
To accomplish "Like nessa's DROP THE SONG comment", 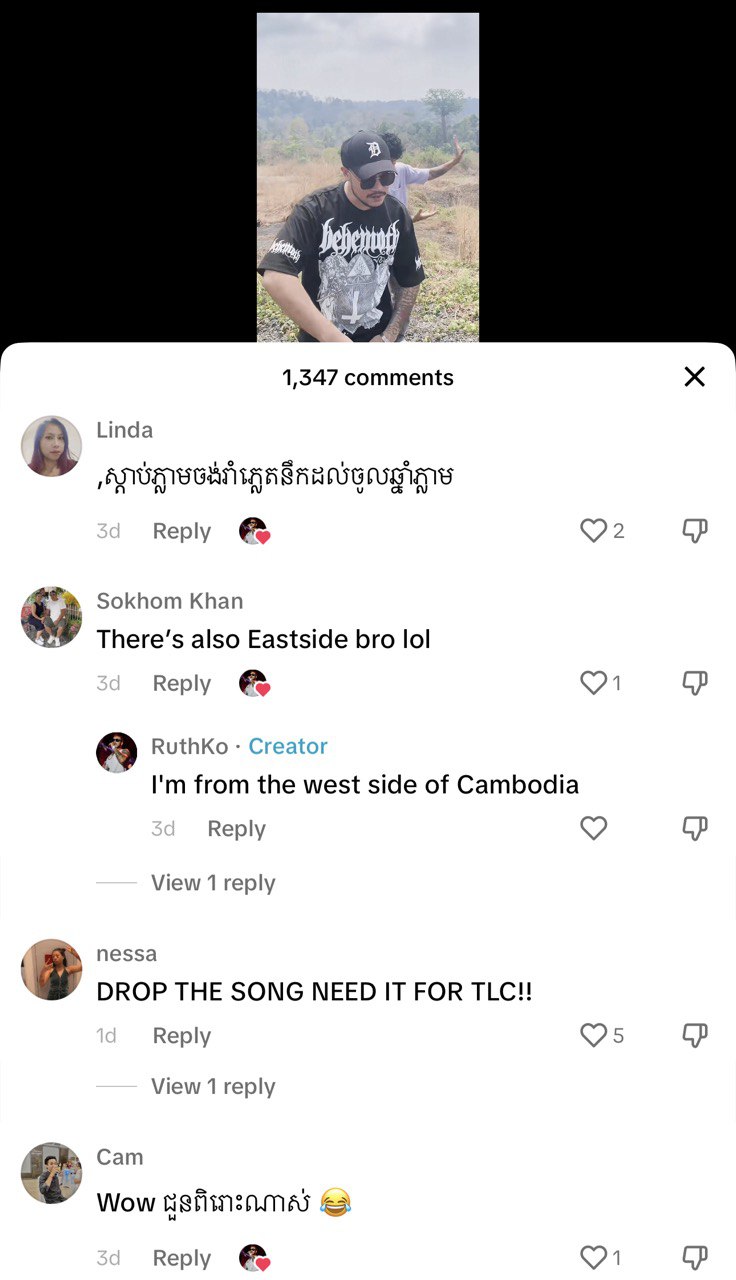I will [x=594, y=1034].
